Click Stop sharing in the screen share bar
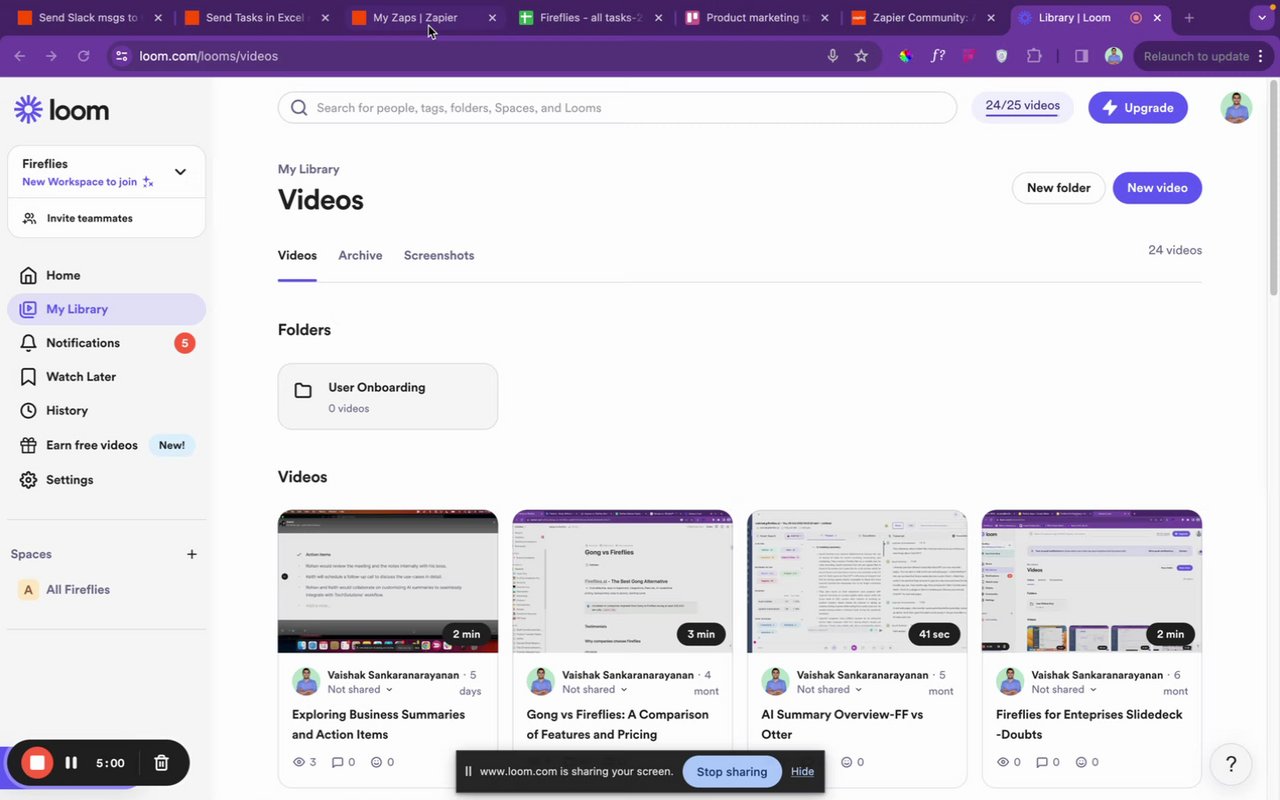Image resolution: width=1280 pixels, height=800 pixels. (x=732, y=772)
